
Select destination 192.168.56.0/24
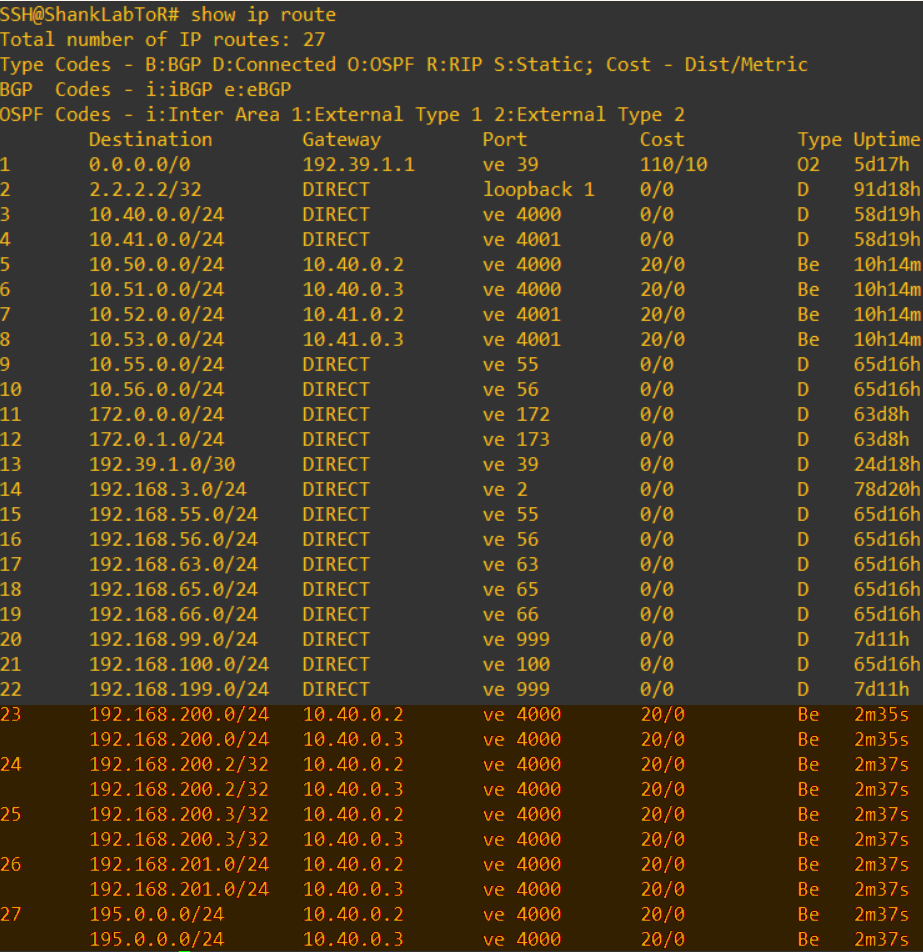click(174, 539)
